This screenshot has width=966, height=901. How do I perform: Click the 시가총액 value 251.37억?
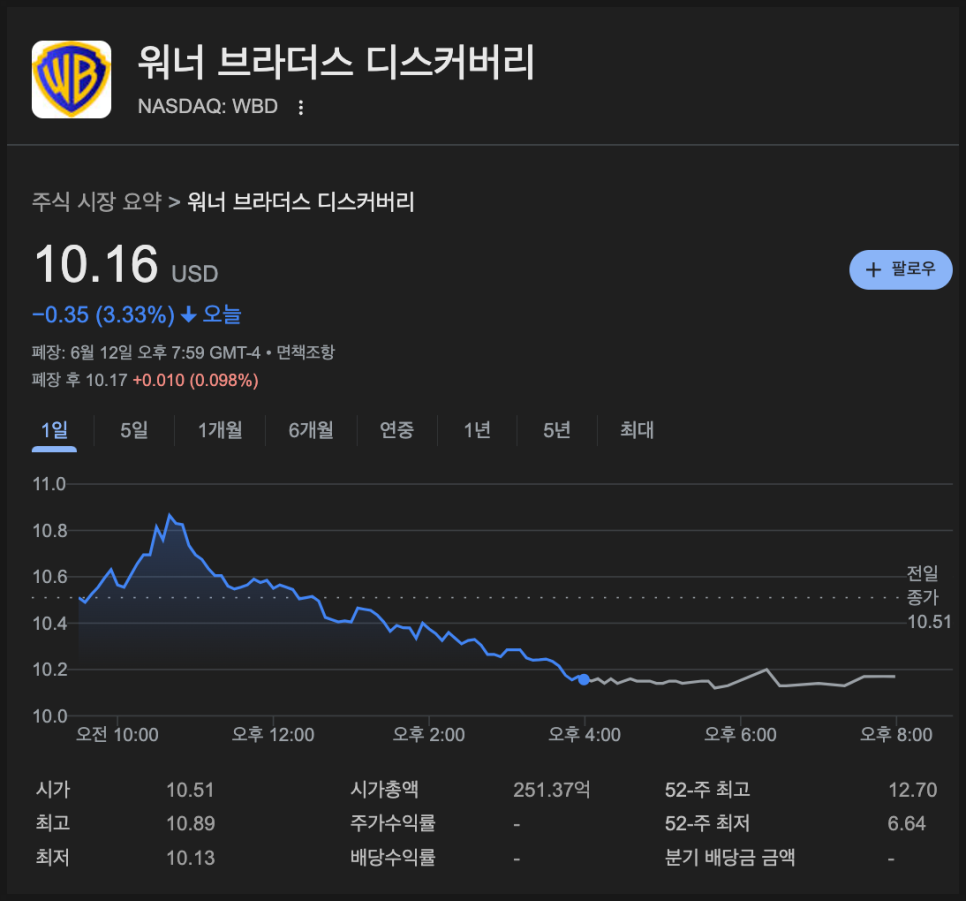(x=552, y=790)
